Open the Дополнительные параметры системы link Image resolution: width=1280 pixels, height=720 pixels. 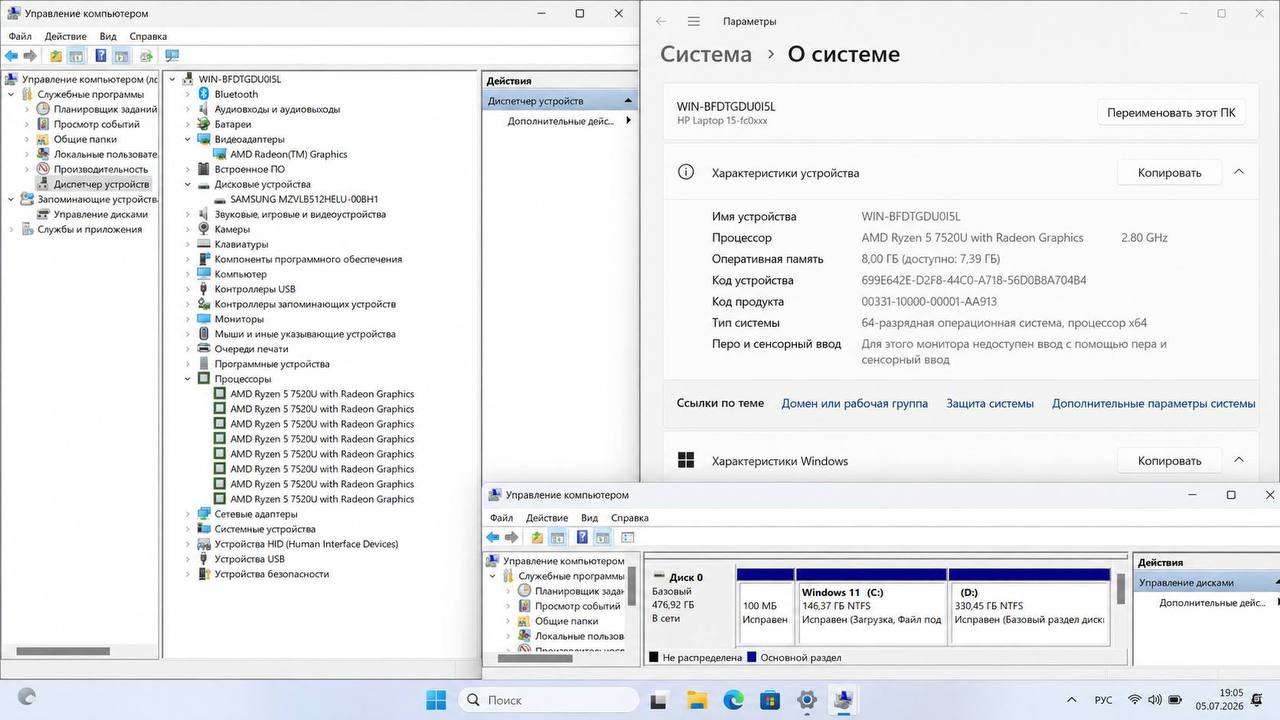1154,403
